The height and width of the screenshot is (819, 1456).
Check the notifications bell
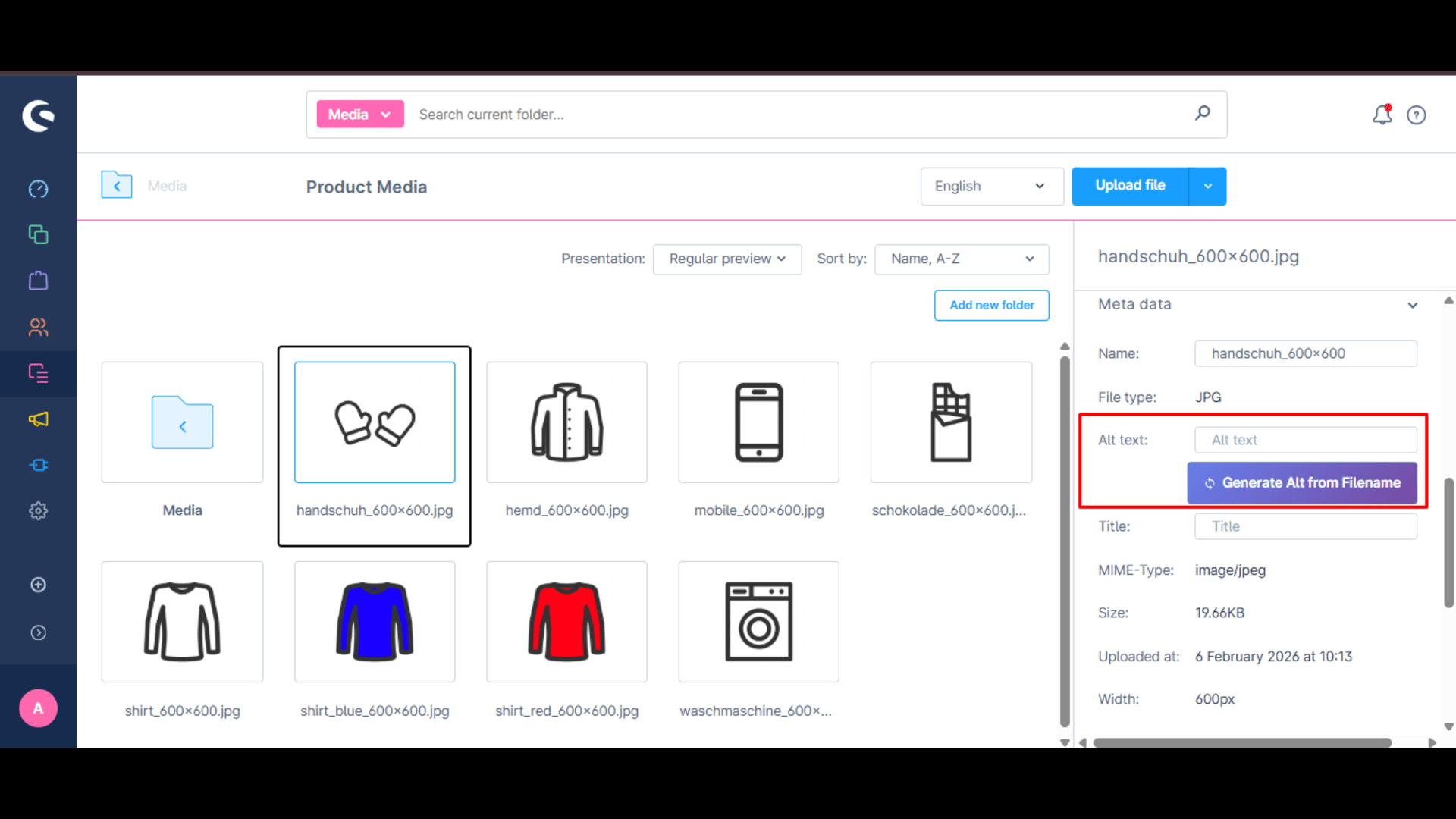tap(1382, 115)
